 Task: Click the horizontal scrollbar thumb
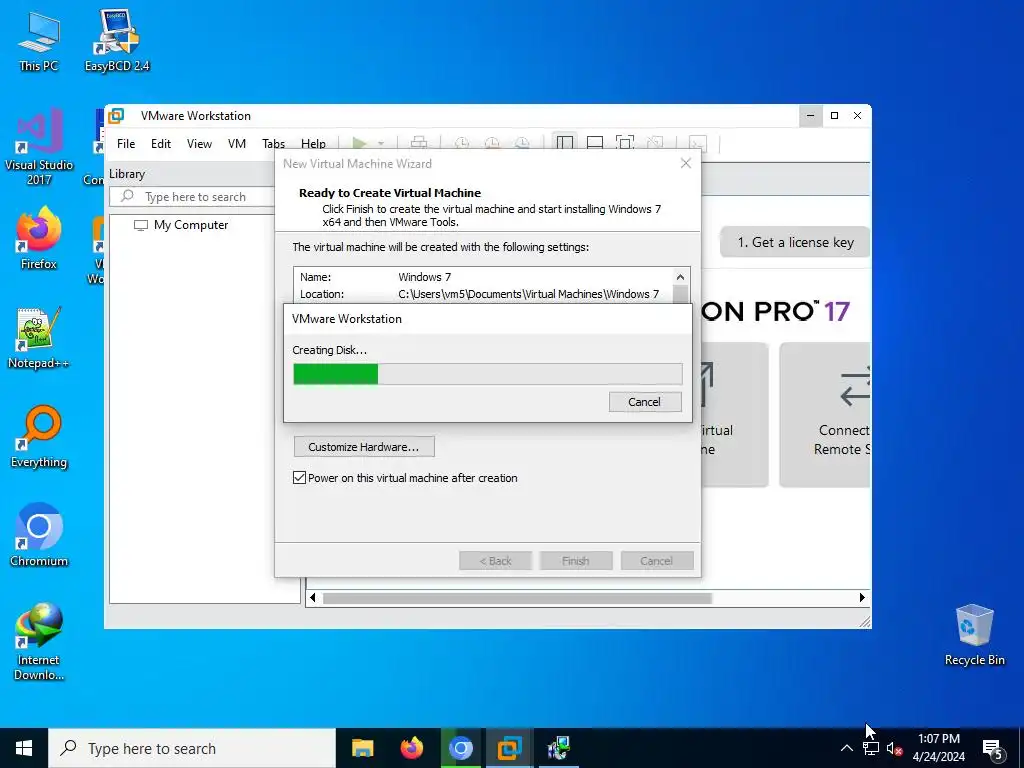(517, 598)
